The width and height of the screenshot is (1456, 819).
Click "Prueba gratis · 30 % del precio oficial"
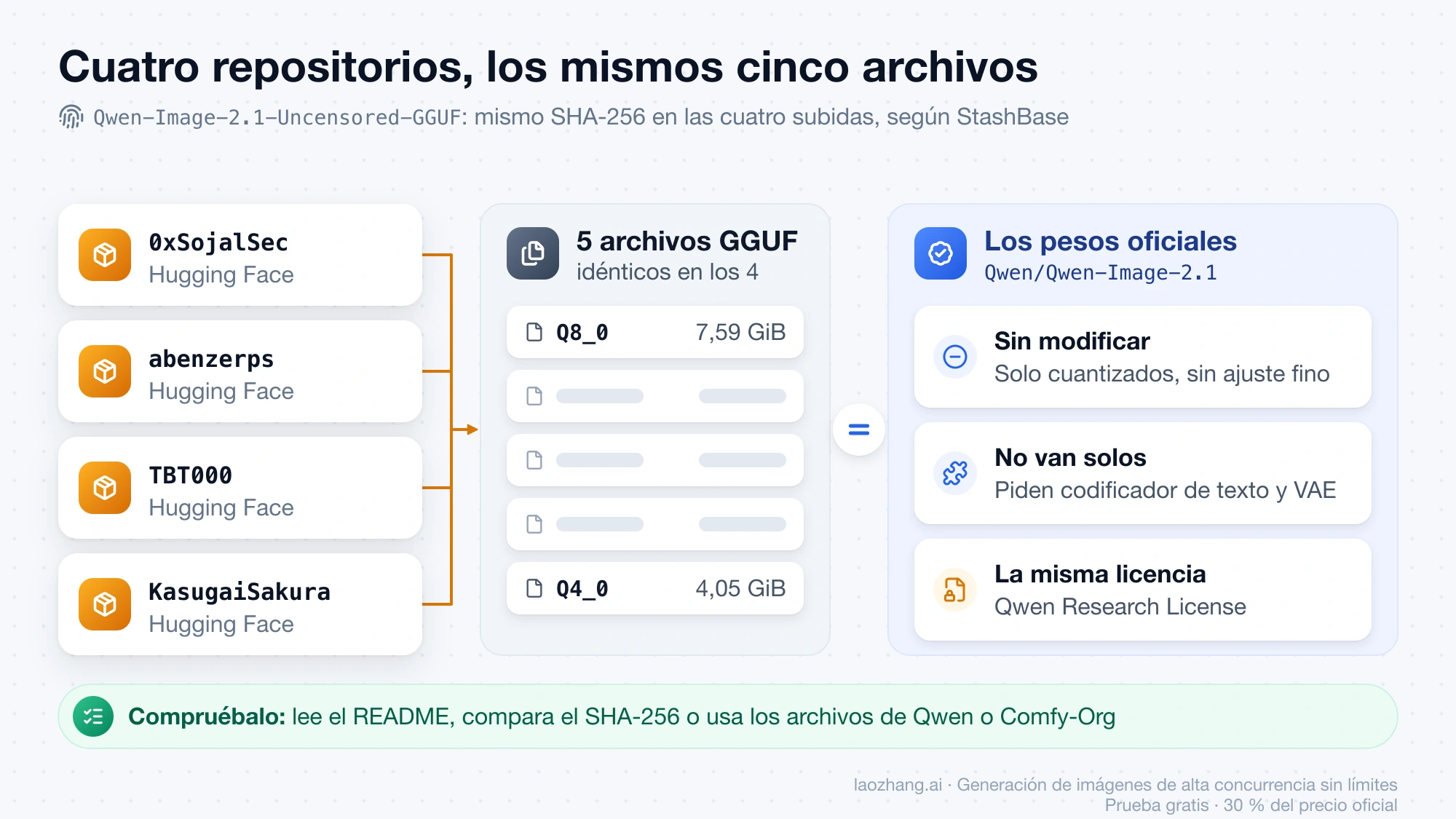click(x=1251, y=805)
